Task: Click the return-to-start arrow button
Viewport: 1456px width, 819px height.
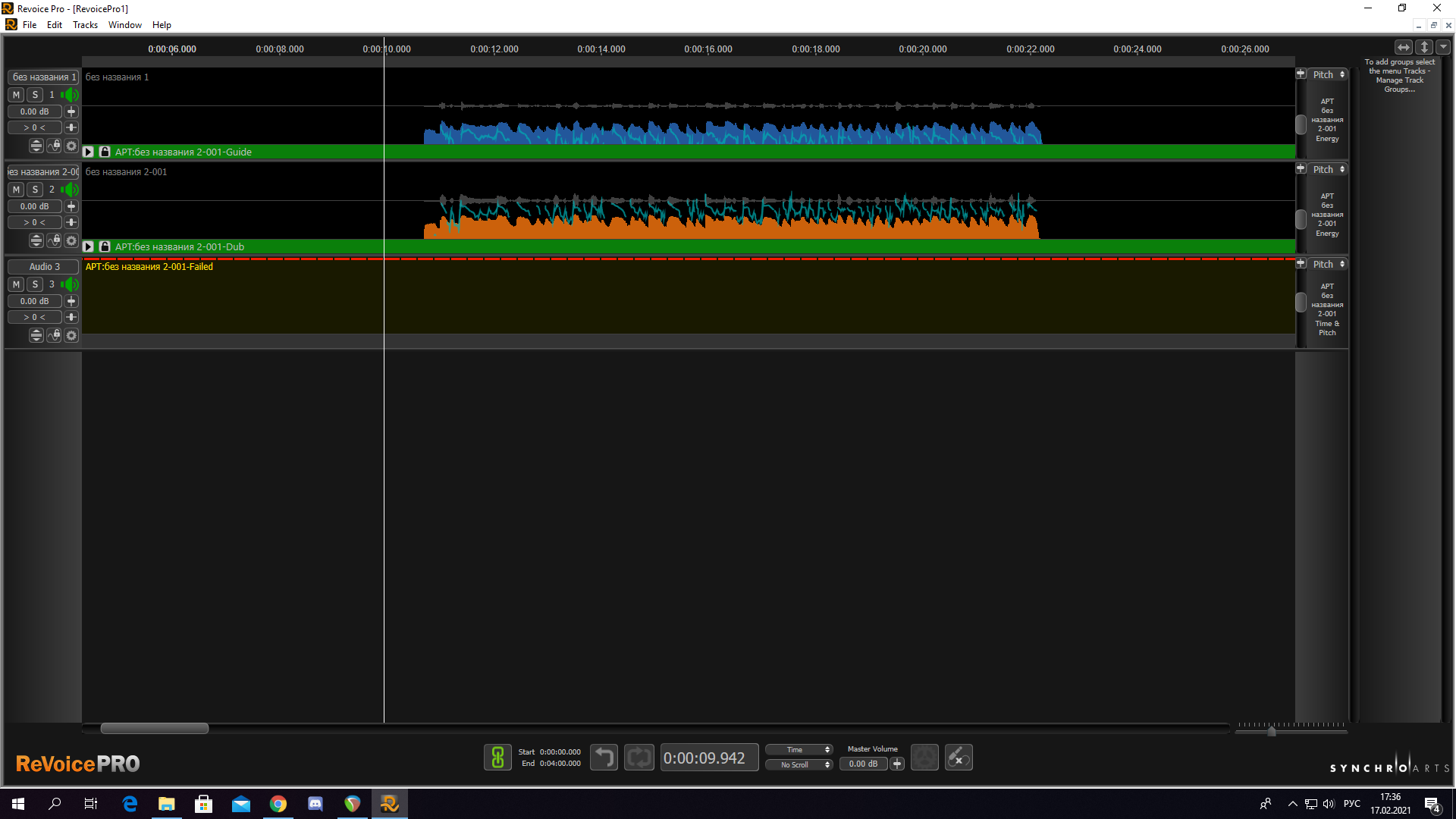Action: pyautogui.click(x=604, y=758)
